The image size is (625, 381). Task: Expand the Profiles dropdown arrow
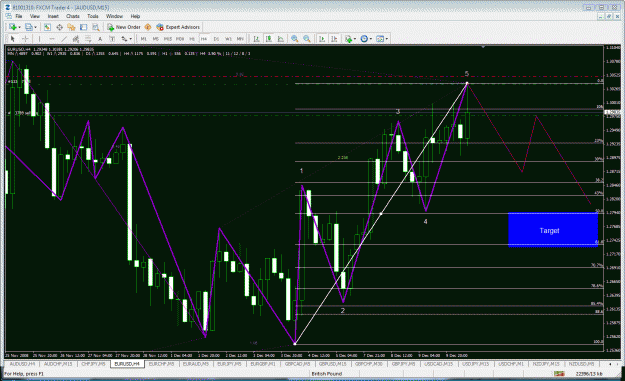35,27
